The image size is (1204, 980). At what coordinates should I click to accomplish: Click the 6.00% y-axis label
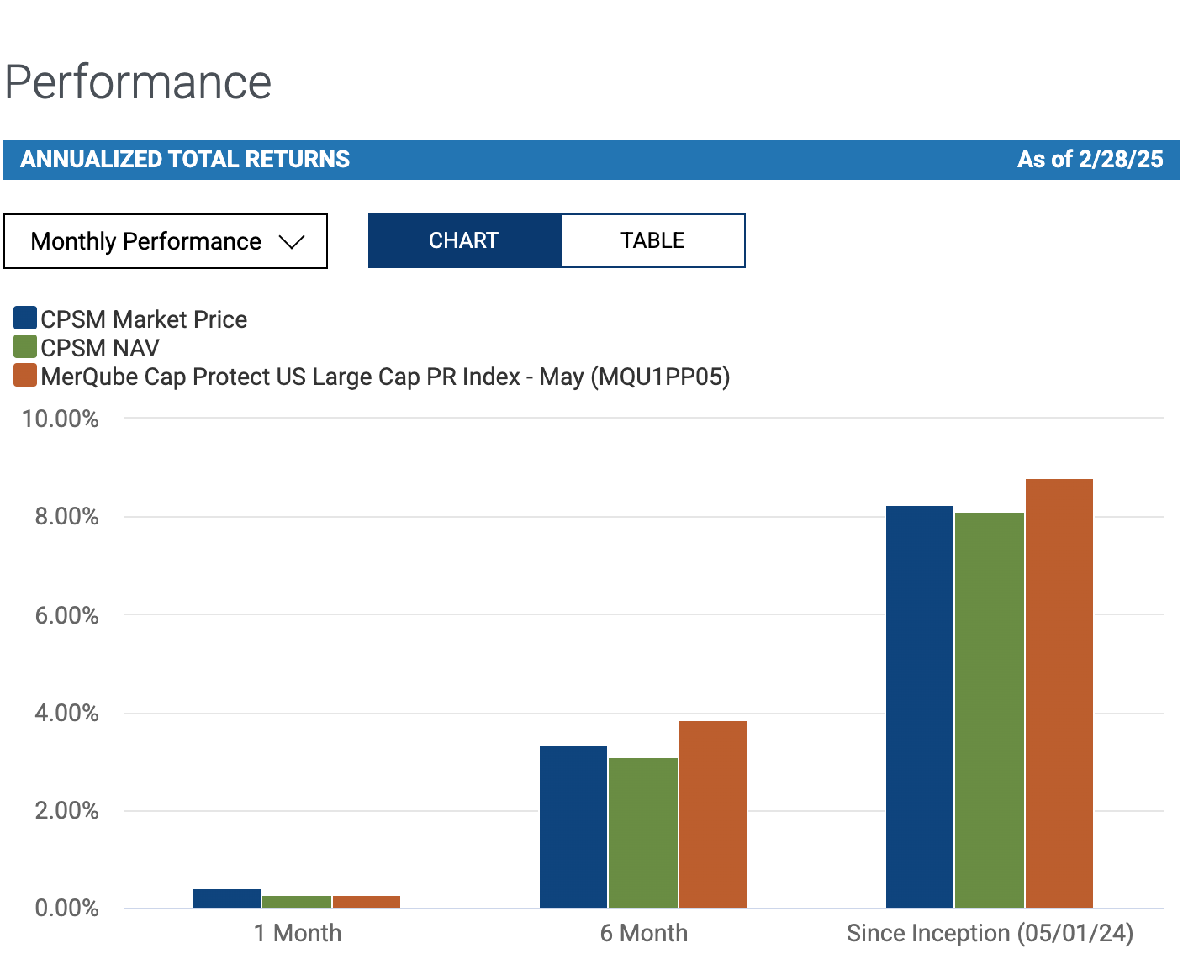point(66,615)
